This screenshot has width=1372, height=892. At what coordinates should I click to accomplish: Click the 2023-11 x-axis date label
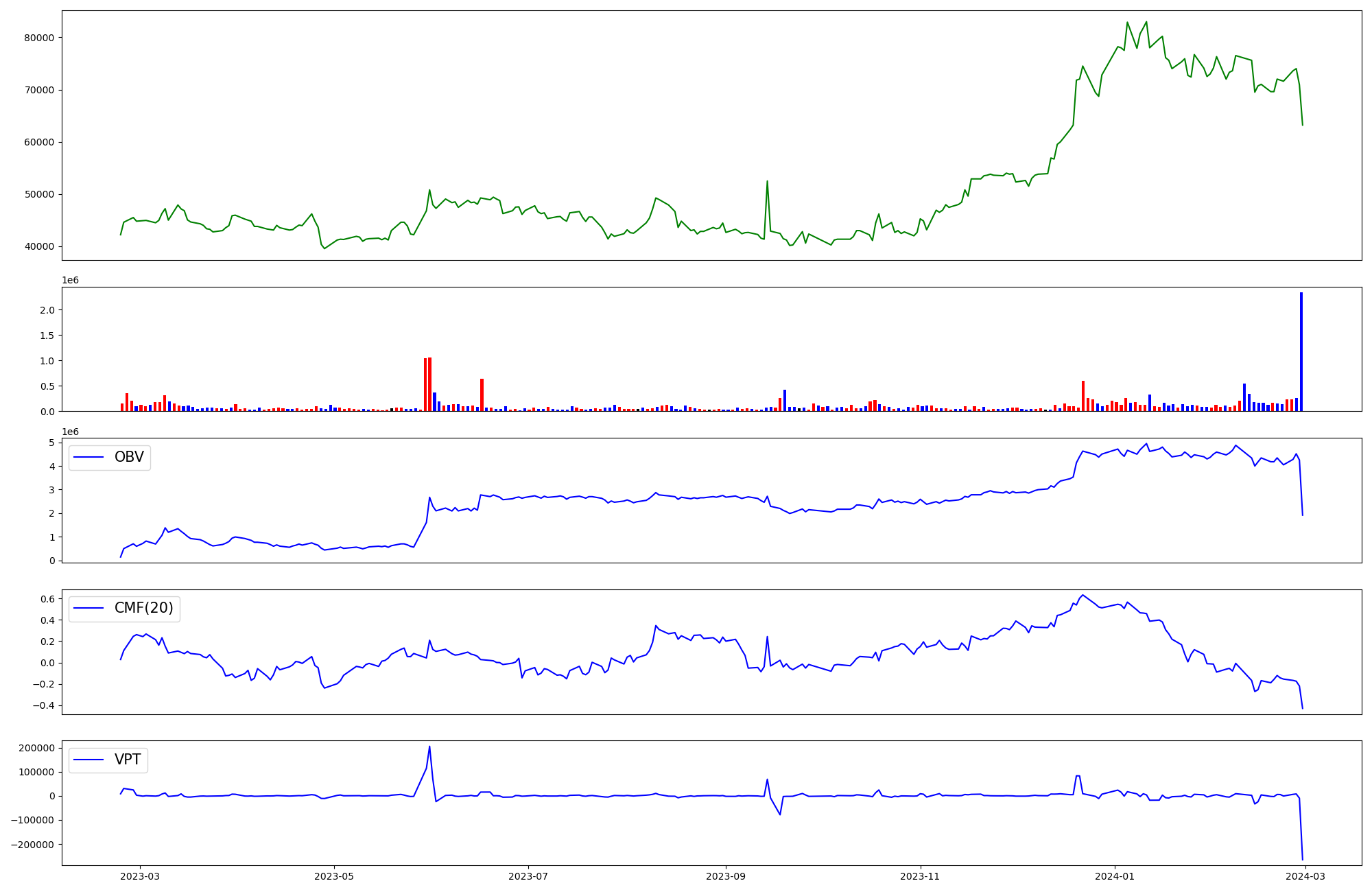pyautogui.click(x=920, y=876)
